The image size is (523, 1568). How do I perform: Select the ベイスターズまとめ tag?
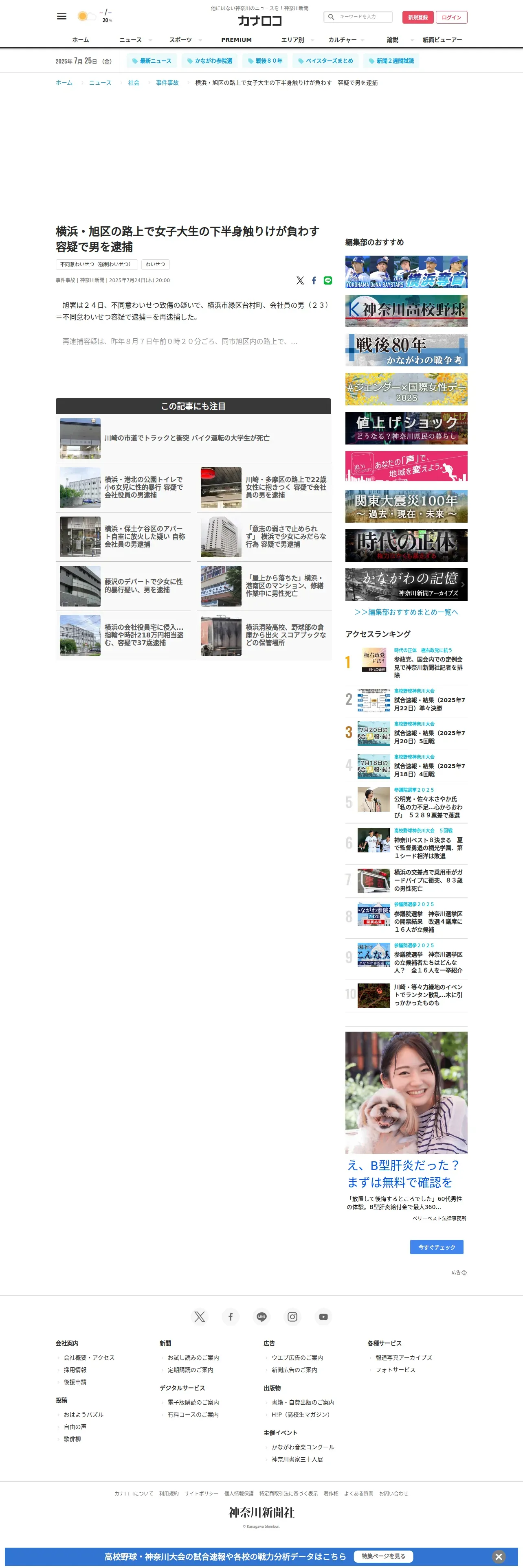click(325, 61)
